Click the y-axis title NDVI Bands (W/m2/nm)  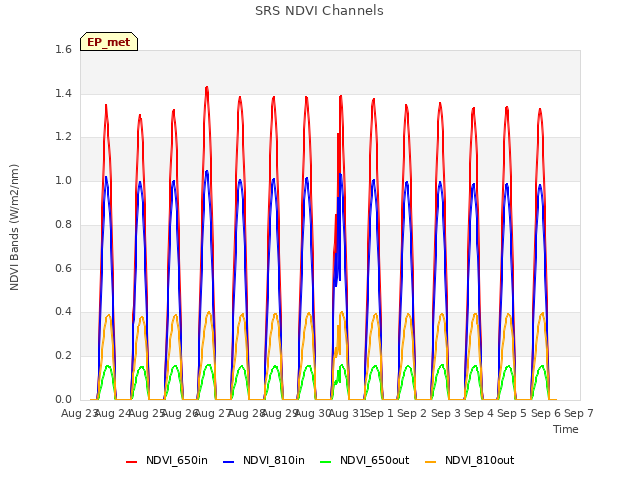(x=14, y=227)
